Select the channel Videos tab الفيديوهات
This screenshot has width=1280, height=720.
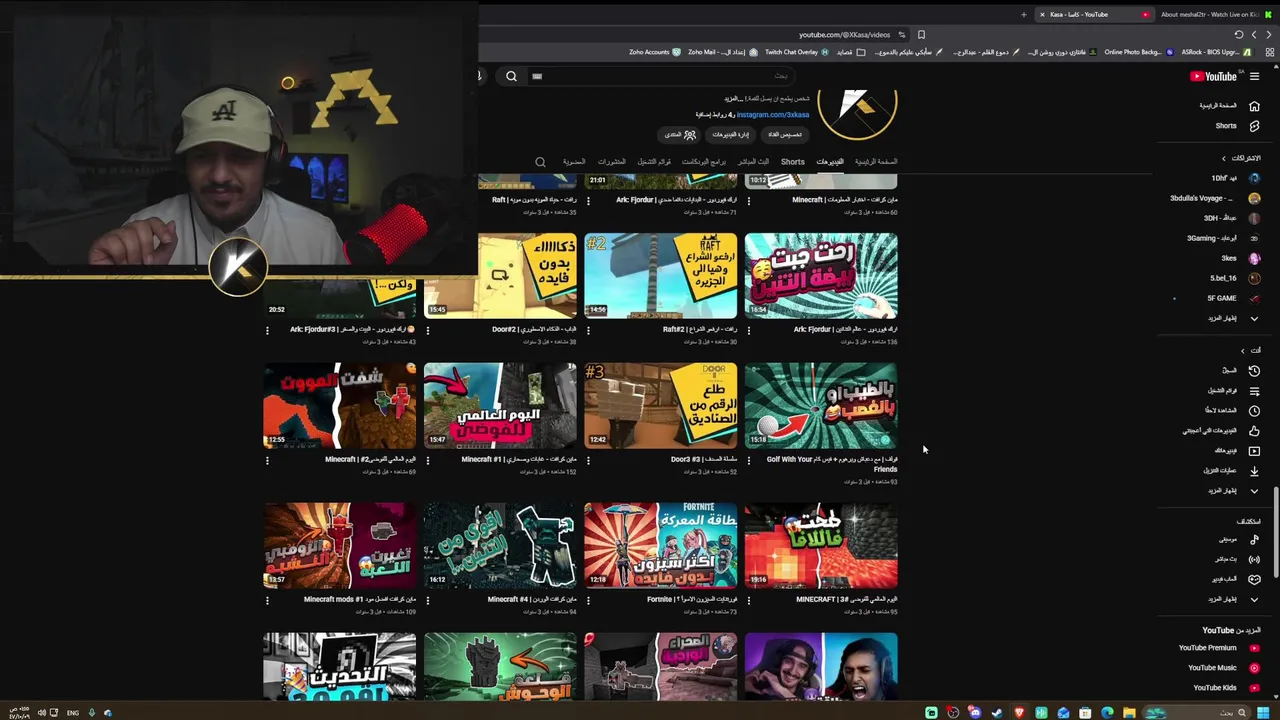pos(830,162)
